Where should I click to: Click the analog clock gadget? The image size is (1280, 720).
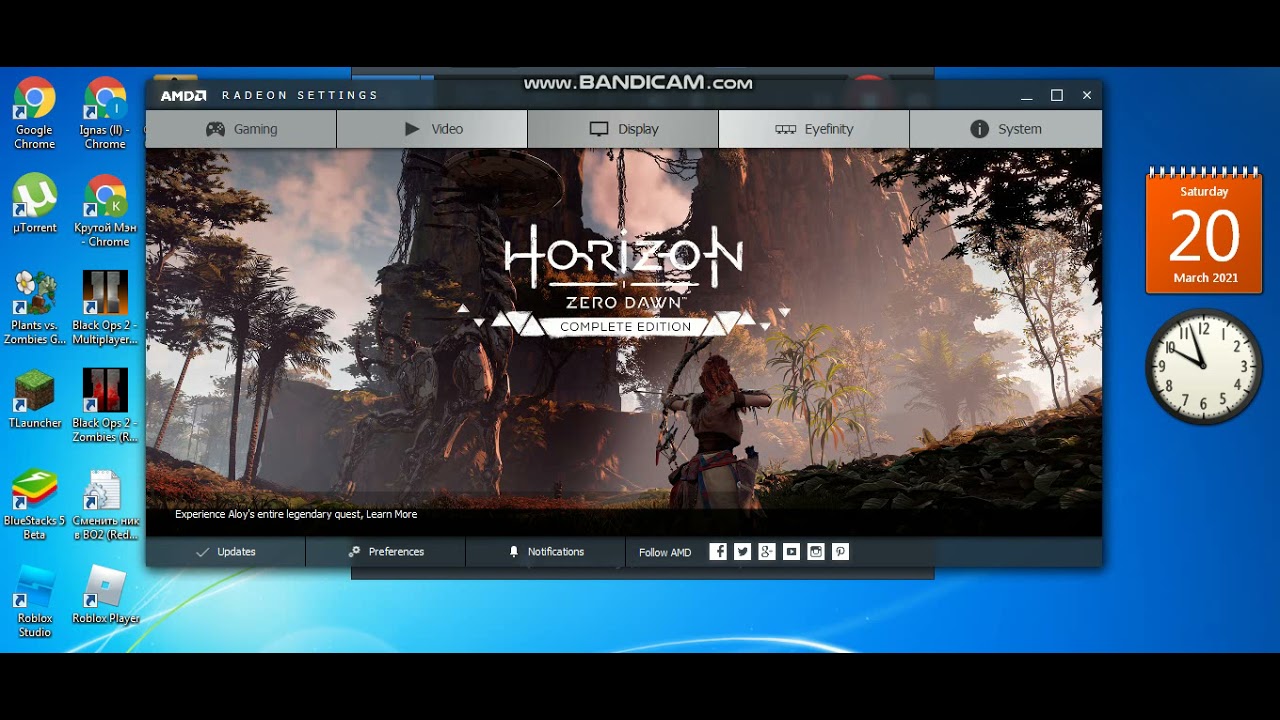(1204, 366)
